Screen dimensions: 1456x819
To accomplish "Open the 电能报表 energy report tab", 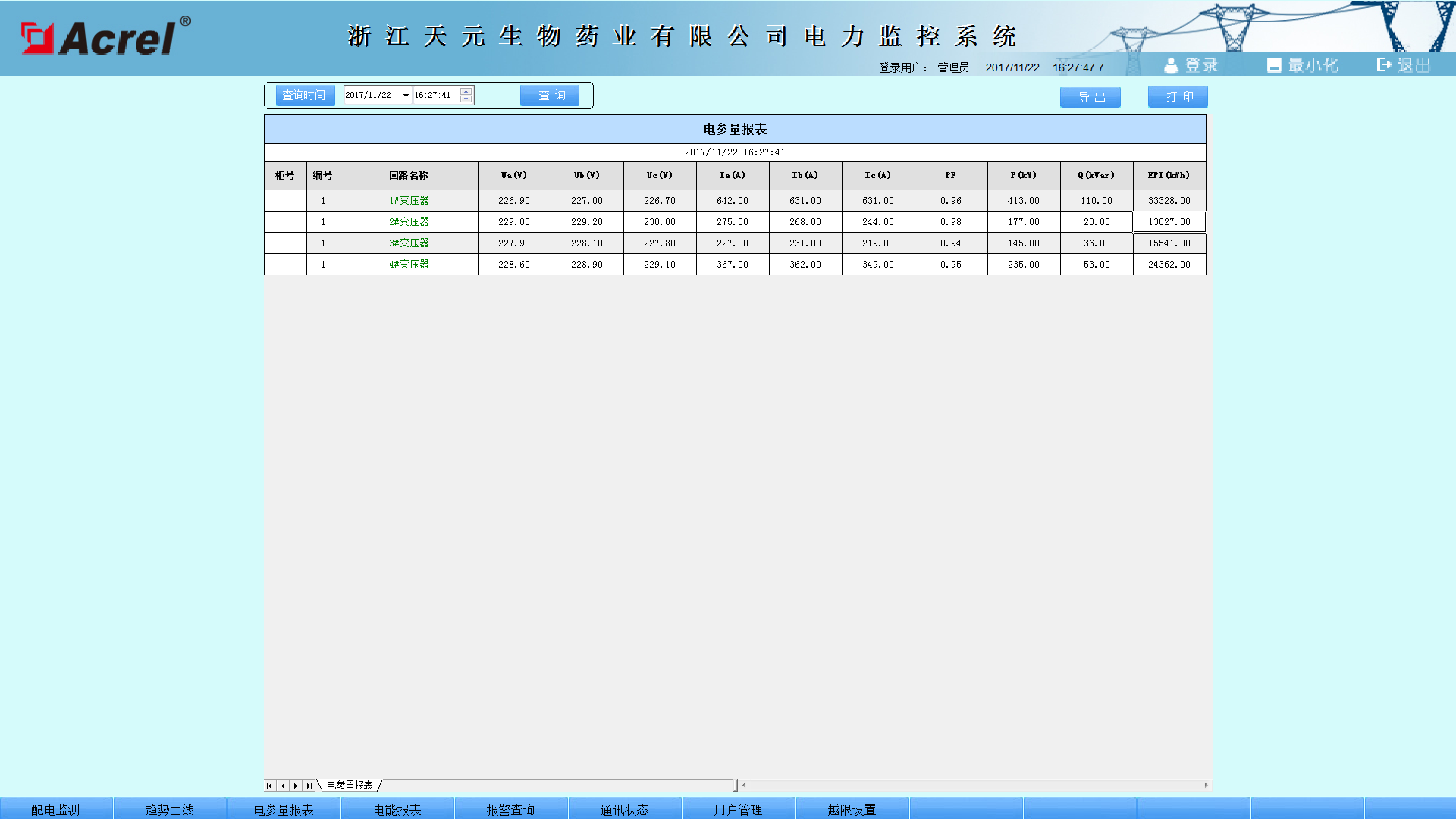I will (397, 809).
